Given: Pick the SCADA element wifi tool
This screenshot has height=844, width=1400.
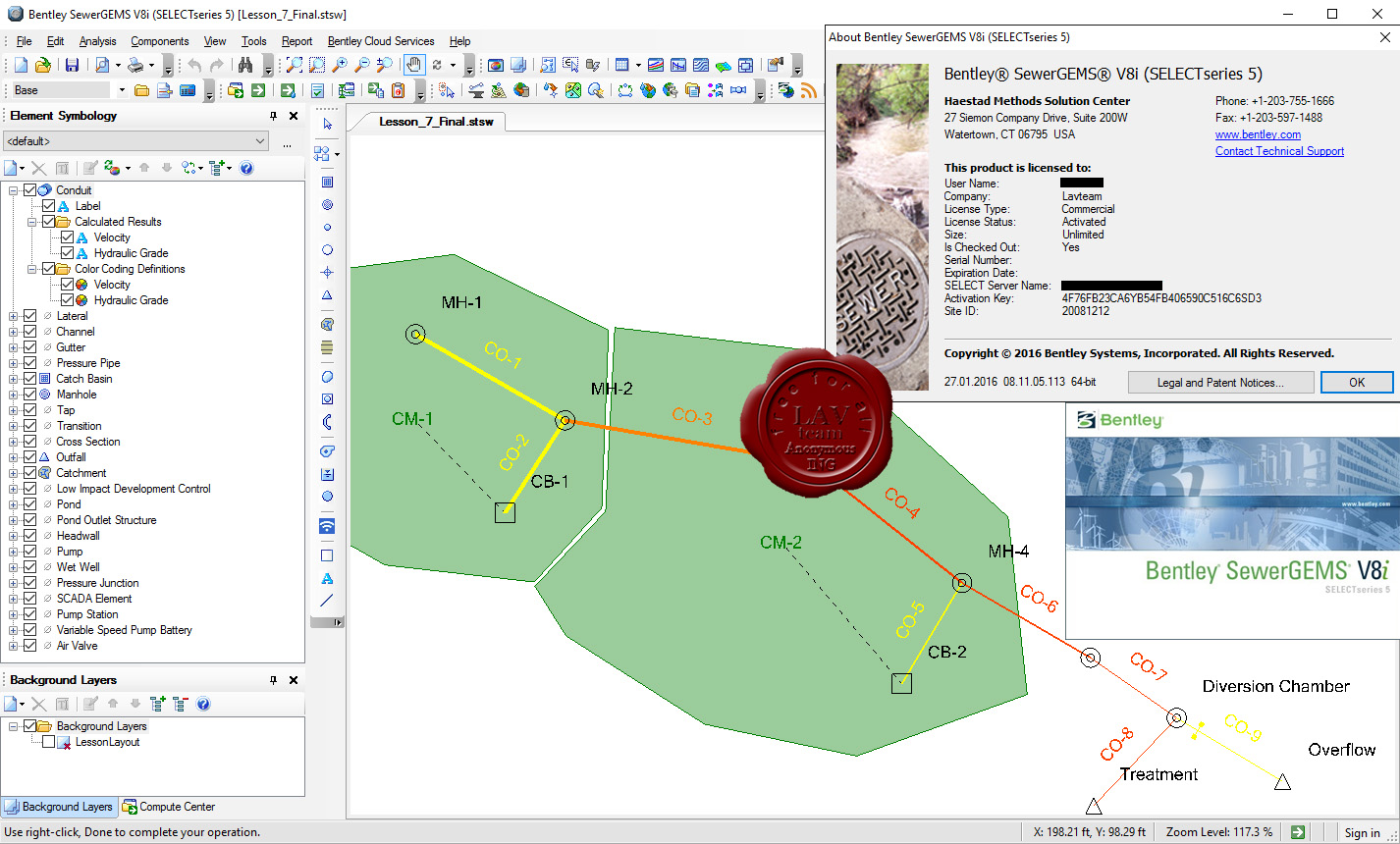Looking at the screenshot, I should tap(327, 526).
